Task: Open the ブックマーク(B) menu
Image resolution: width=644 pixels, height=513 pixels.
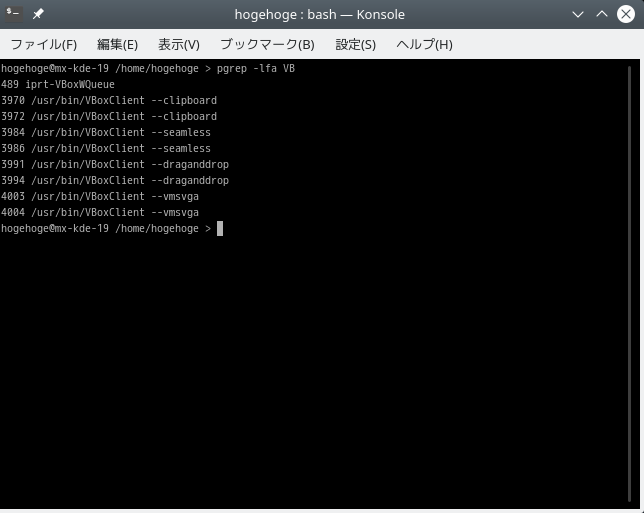Action: point(267,44)
